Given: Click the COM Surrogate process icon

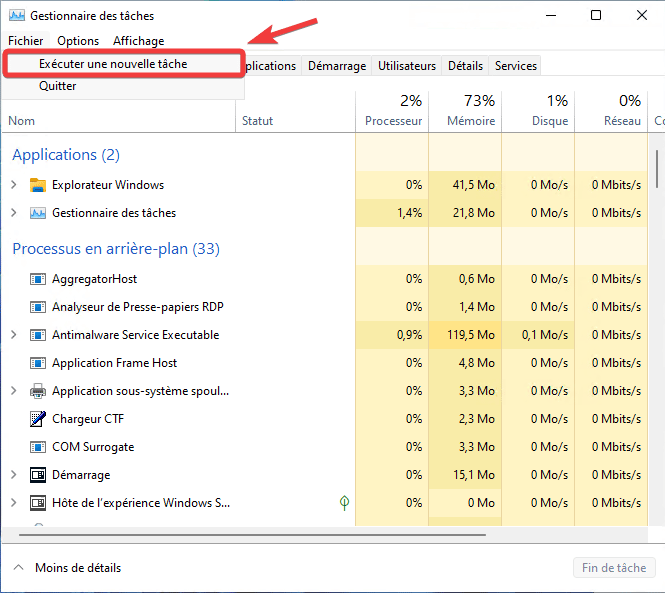Looking at the screenshot, I should pos(38,447).
